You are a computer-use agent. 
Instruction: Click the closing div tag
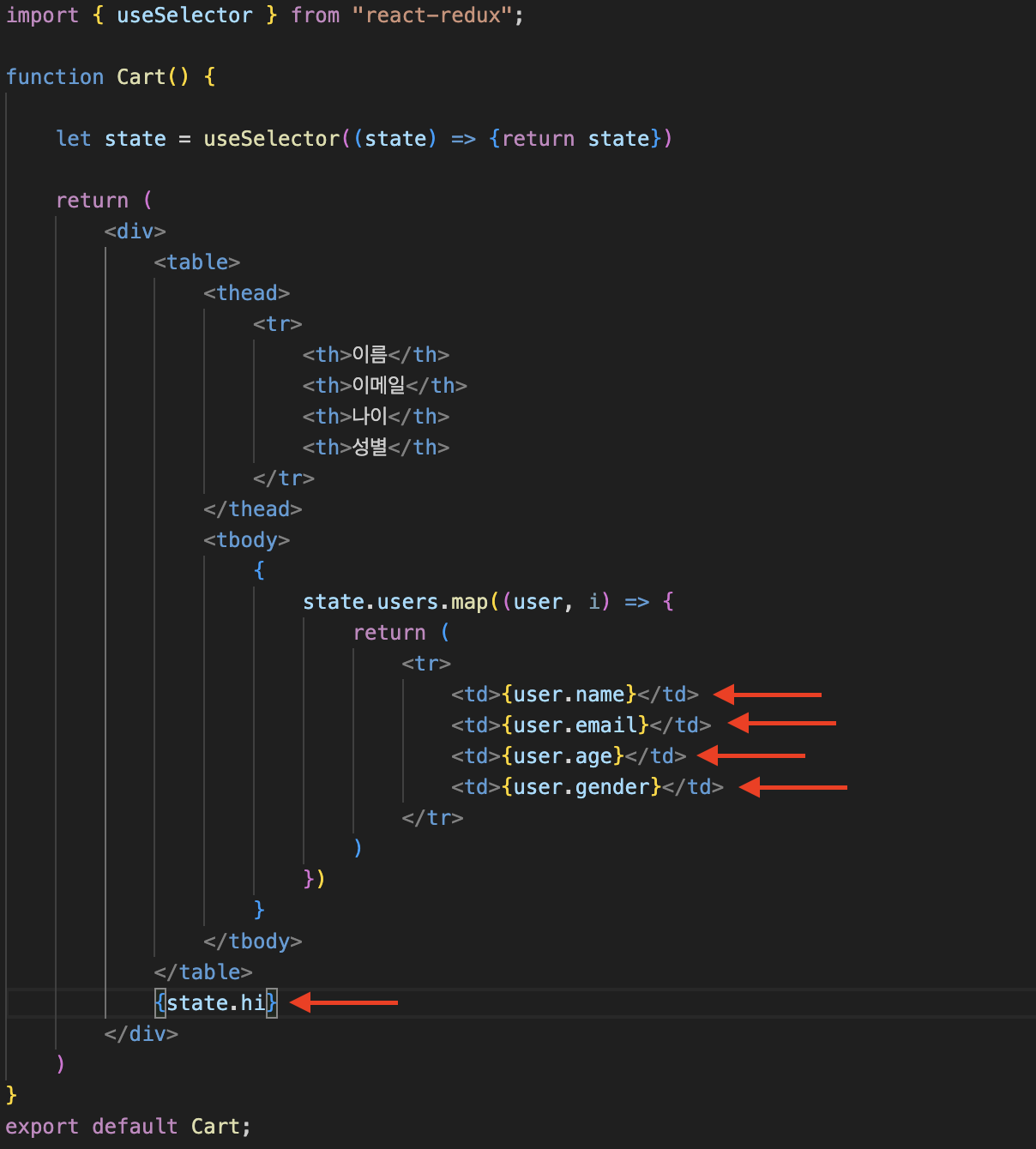coord(142,1034)
